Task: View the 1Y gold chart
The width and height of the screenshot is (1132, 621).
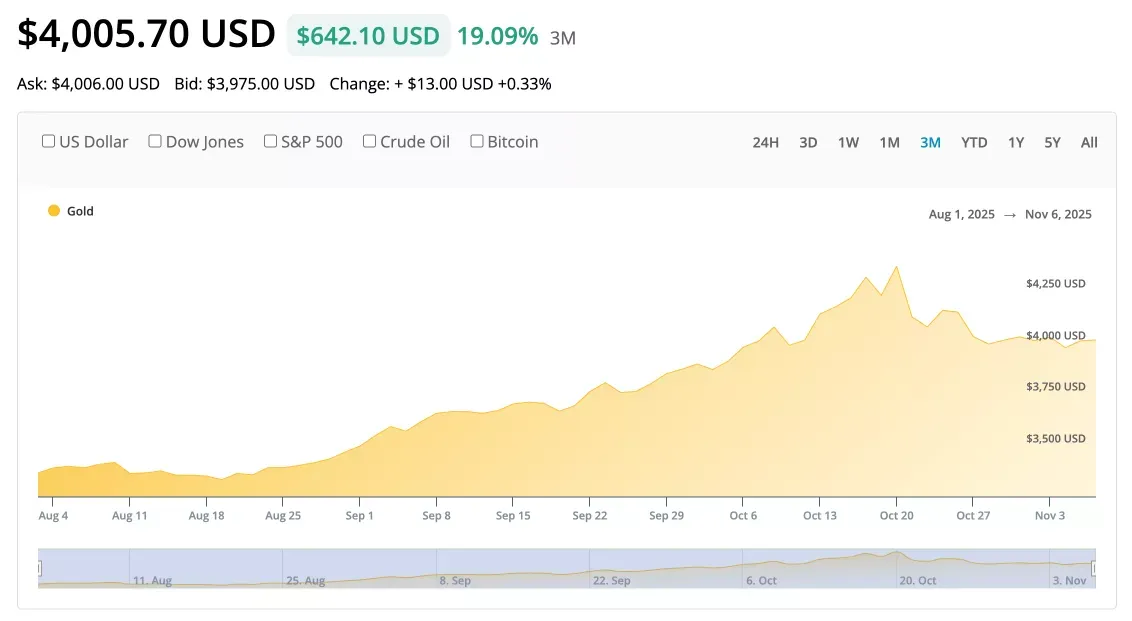Action: tap(1016, 142)
